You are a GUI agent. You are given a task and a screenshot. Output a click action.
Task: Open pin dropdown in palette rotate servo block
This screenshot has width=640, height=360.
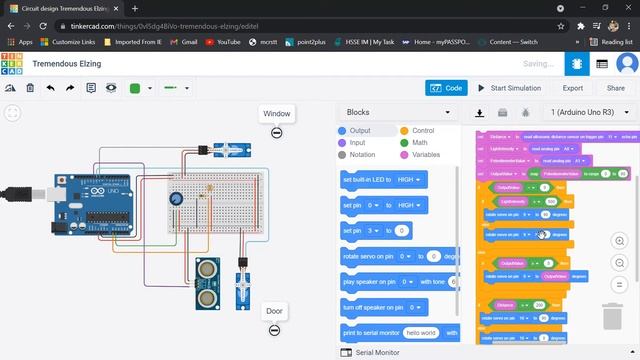[405, 256]
